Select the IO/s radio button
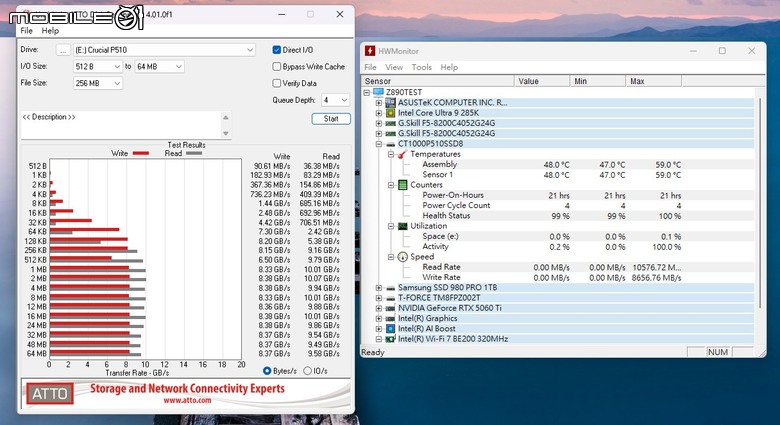 click(x=307, y=371)
